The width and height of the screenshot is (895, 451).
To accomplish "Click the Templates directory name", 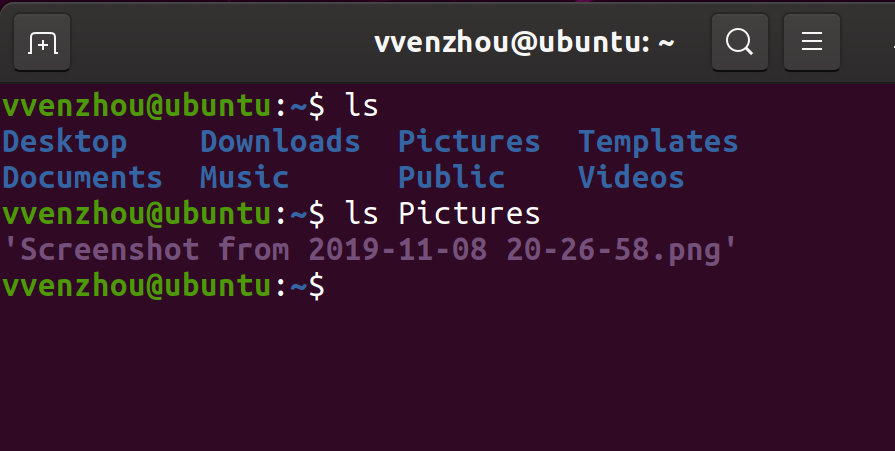I will pos(658,142).
